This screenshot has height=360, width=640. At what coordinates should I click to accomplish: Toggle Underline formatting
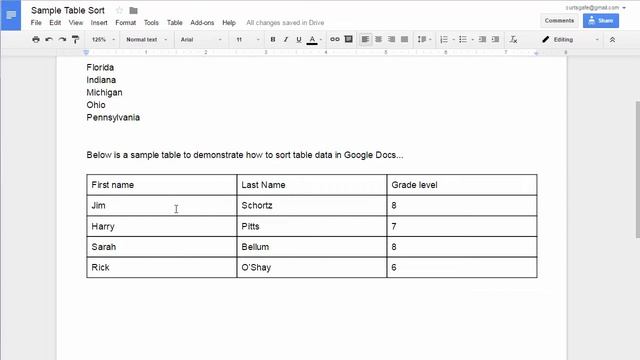[x=299, y=40]
